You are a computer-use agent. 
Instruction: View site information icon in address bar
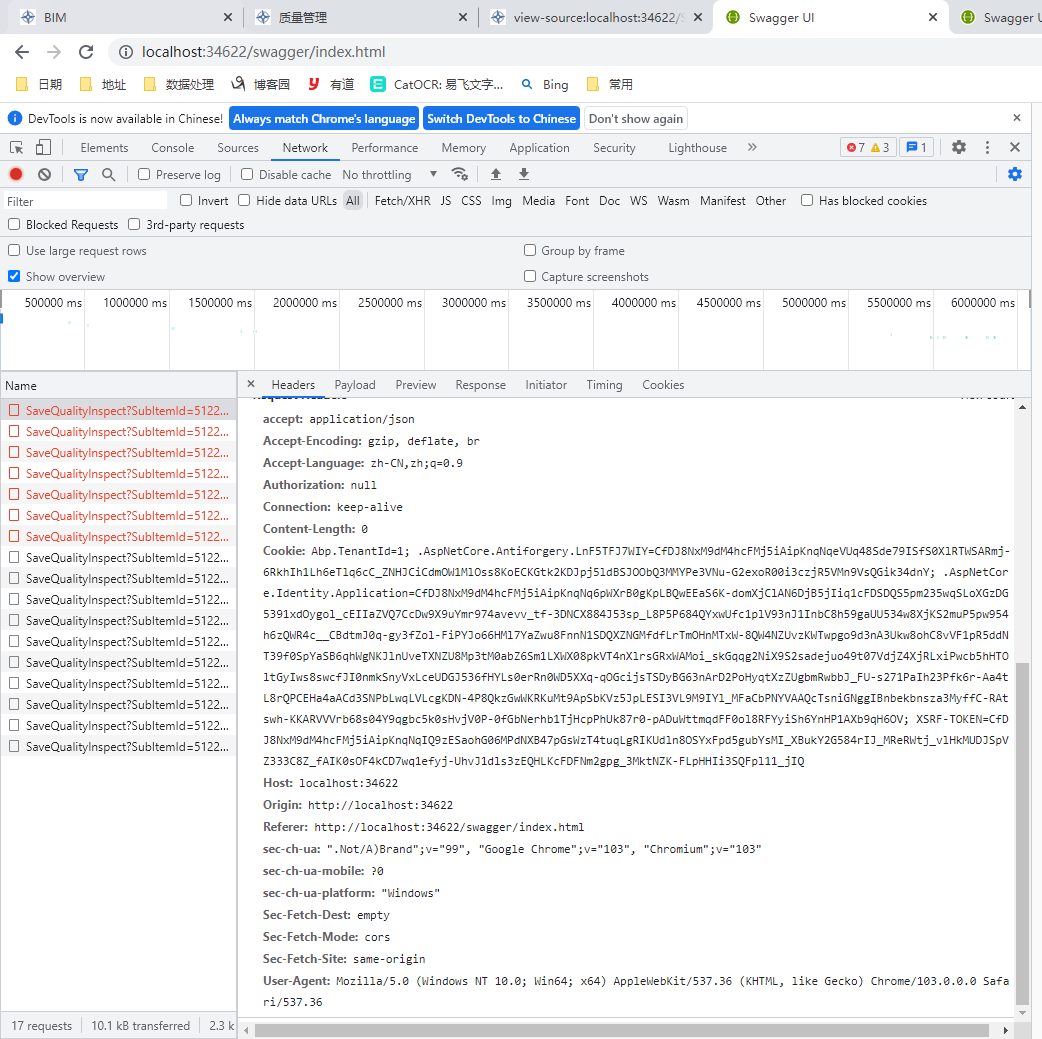[126, 52]
